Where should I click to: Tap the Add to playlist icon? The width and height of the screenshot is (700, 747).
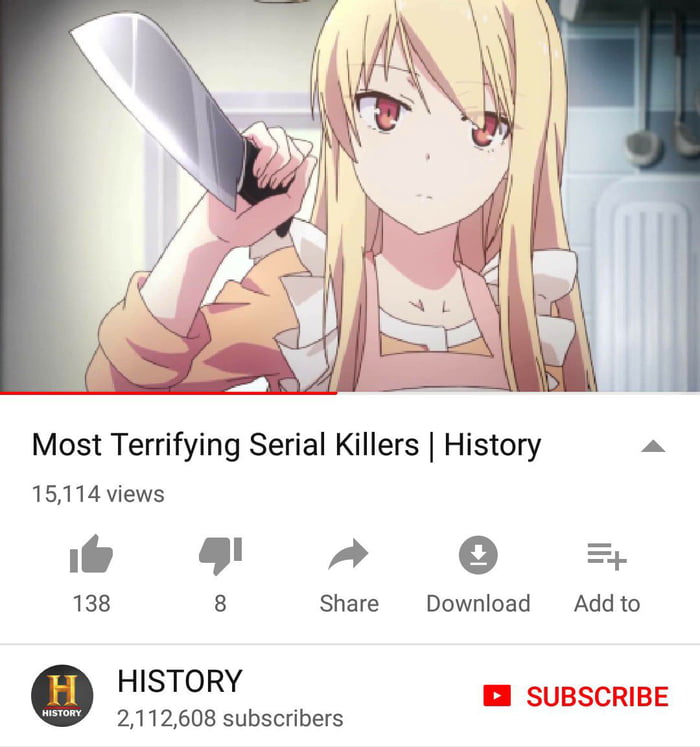tap(607, 556)
